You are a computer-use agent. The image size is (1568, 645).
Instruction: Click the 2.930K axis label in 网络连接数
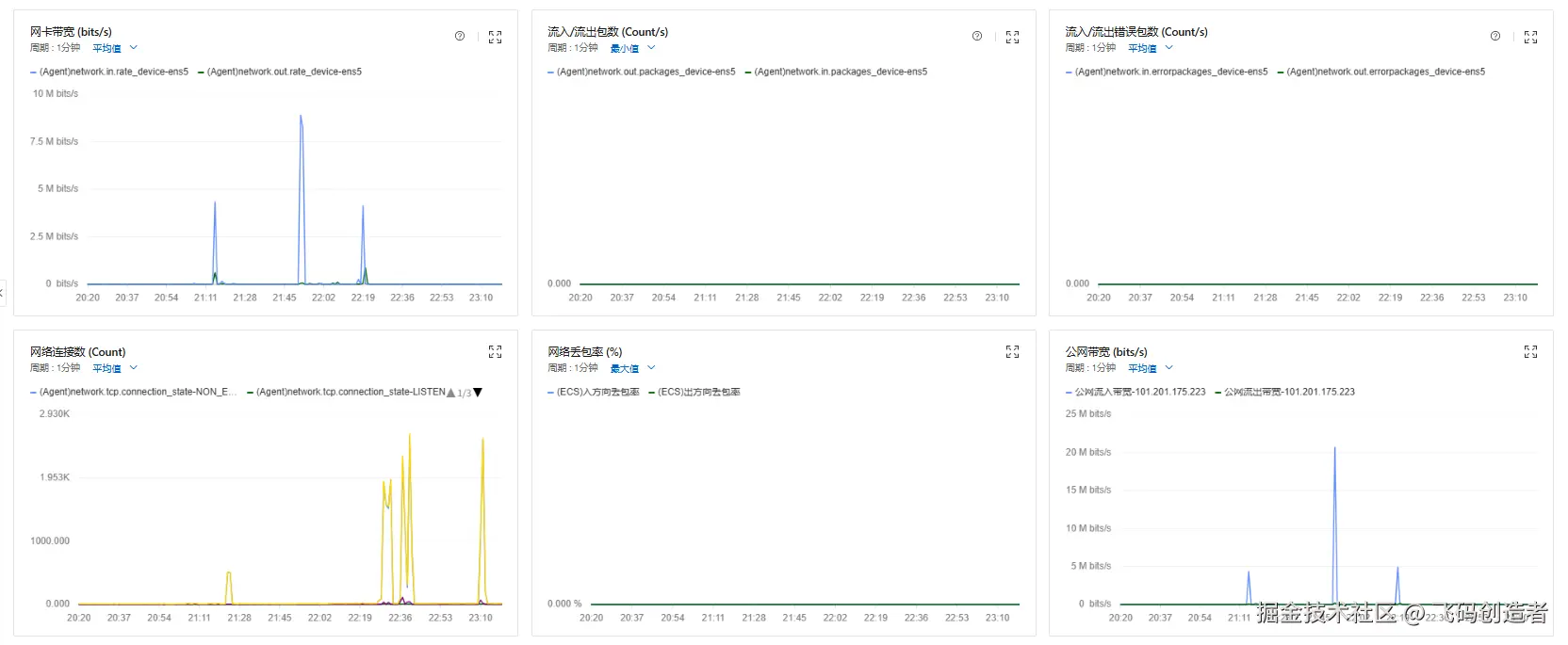pyautogui.click(x=55, y=413)
